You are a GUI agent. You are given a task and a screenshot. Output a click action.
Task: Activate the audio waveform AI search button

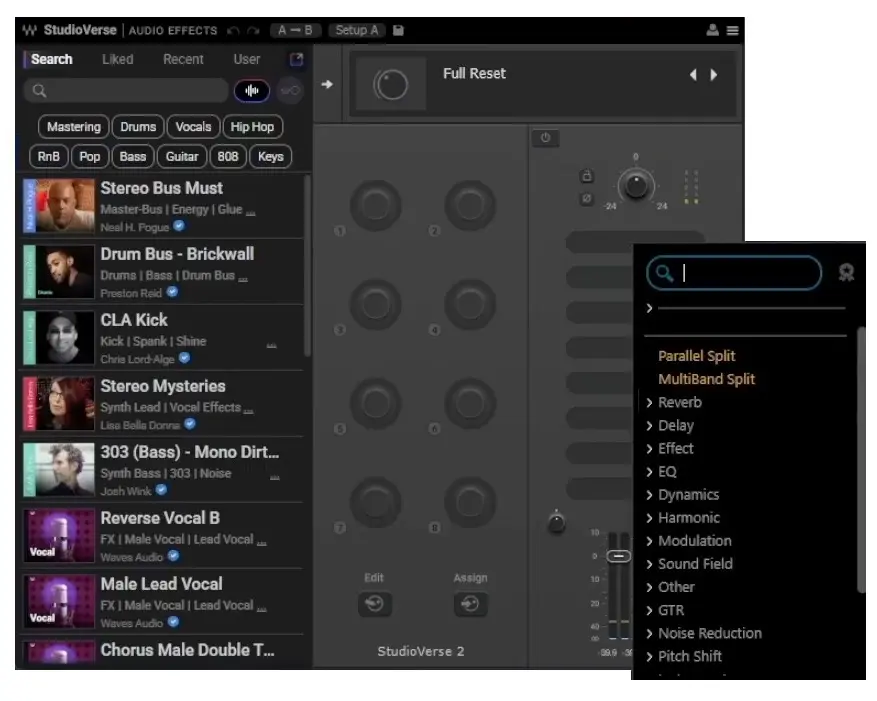[x=252, y=91]
